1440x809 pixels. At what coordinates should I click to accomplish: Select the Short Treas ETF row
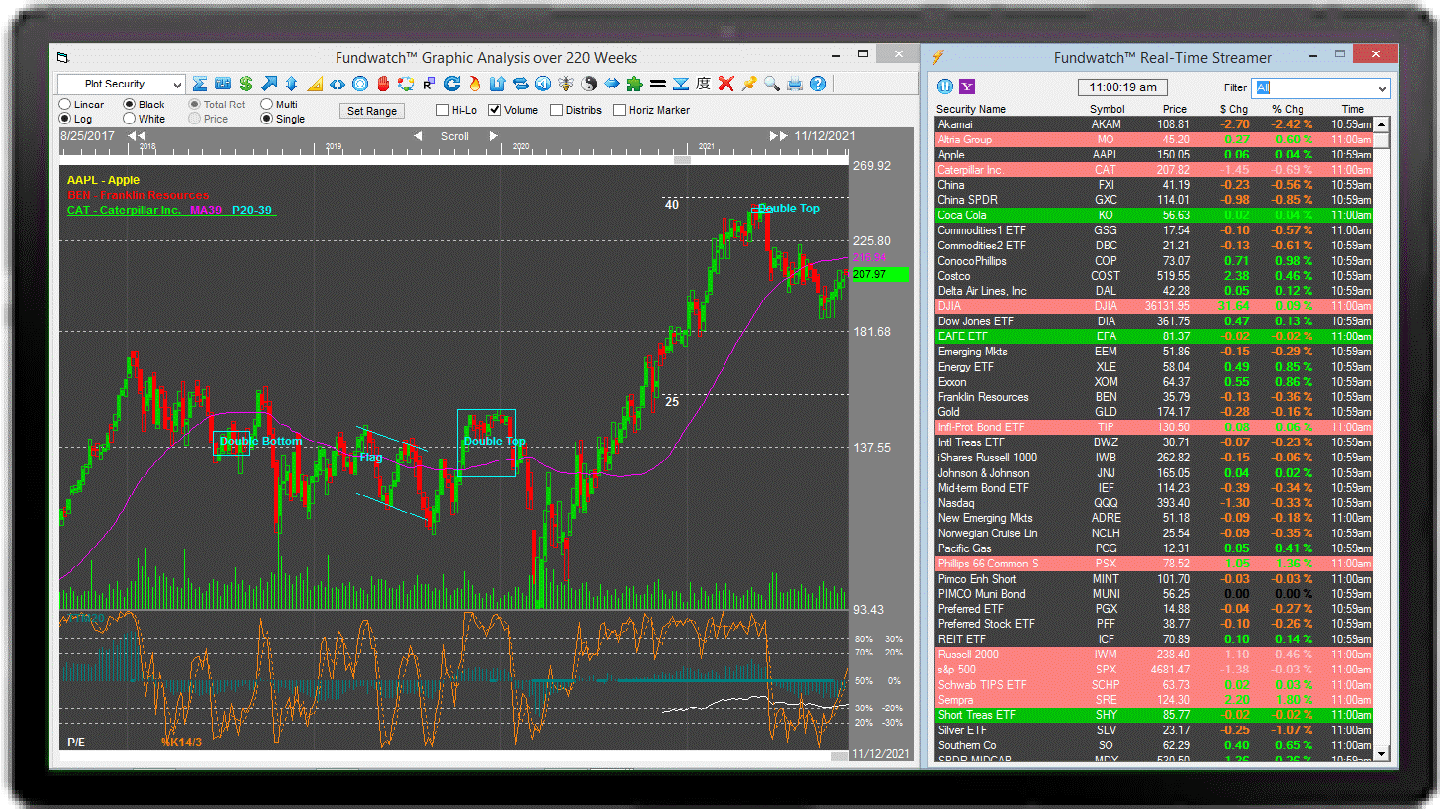pyautogui.click(x=1154, y=715)
